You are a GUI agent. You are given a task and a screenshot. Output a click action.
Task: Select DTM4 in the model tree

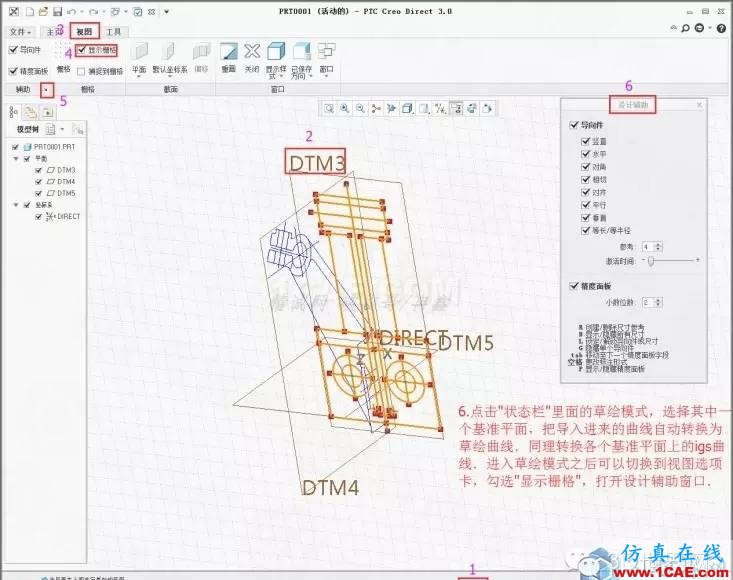point(66,182)
